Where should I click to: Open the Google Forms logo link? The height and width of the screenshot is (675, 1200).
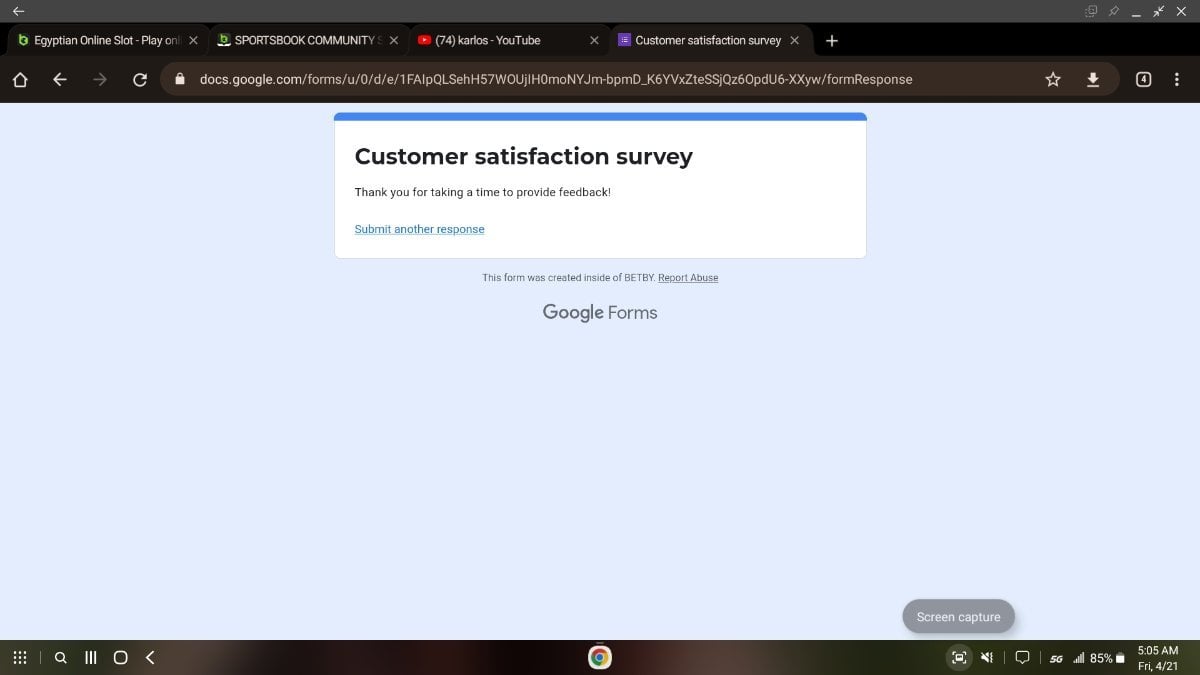(600, 312)
